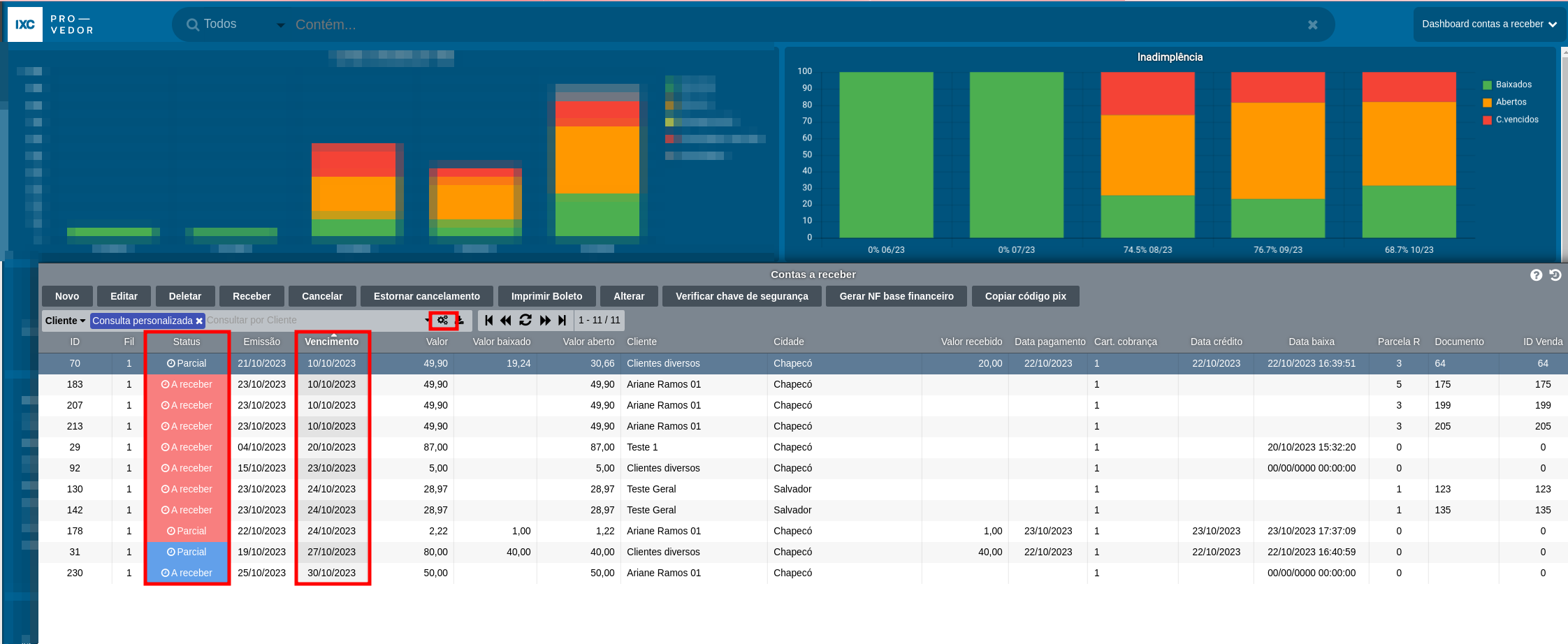The width and height of the screenshot is (1568, 644).
Task: Remove the Consulta personalizada filter tag
Action: point(199,321)
